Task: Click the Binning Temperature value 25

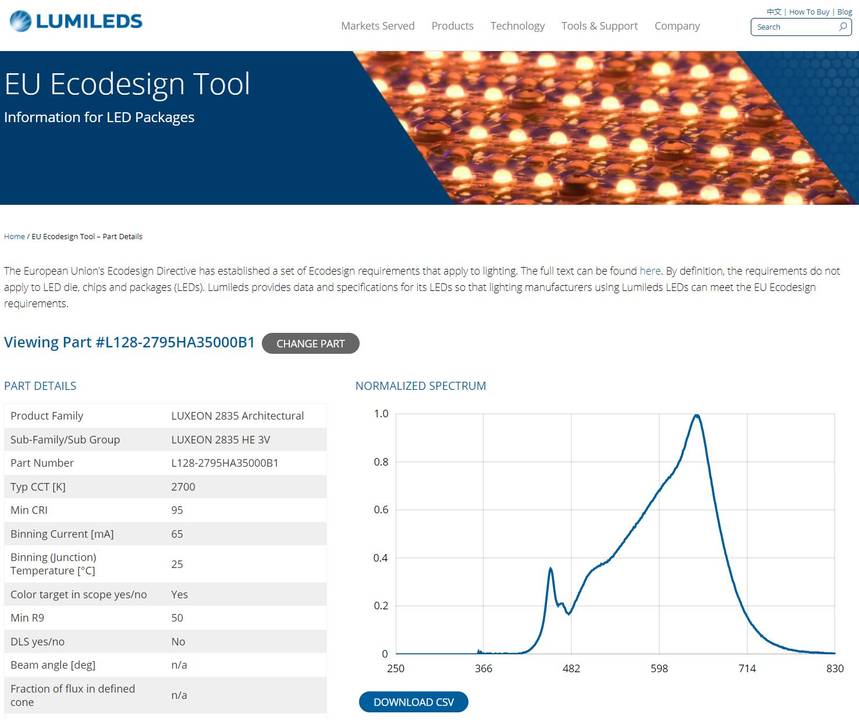Action: pyautogui.click(x=177, y=564)
